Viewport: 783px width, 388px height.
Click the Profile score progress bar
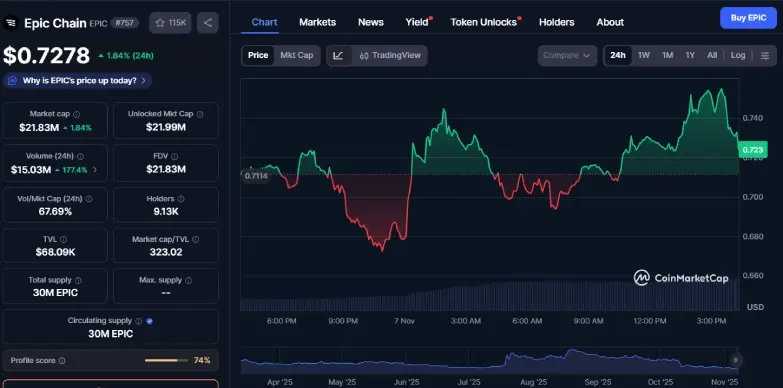[x=166, y=361]
